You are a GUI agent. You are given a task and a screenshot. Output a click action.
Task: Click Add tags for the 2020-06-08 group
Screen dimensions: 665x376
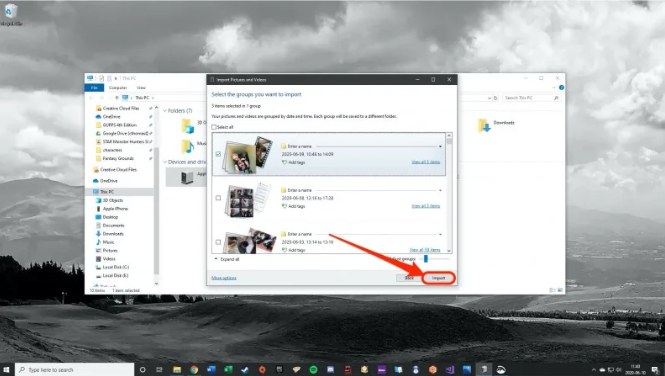293,206
